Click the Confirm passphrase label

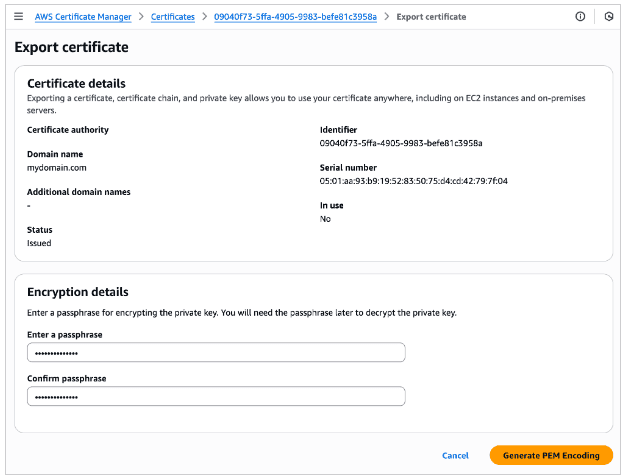(x=66, y=378)
